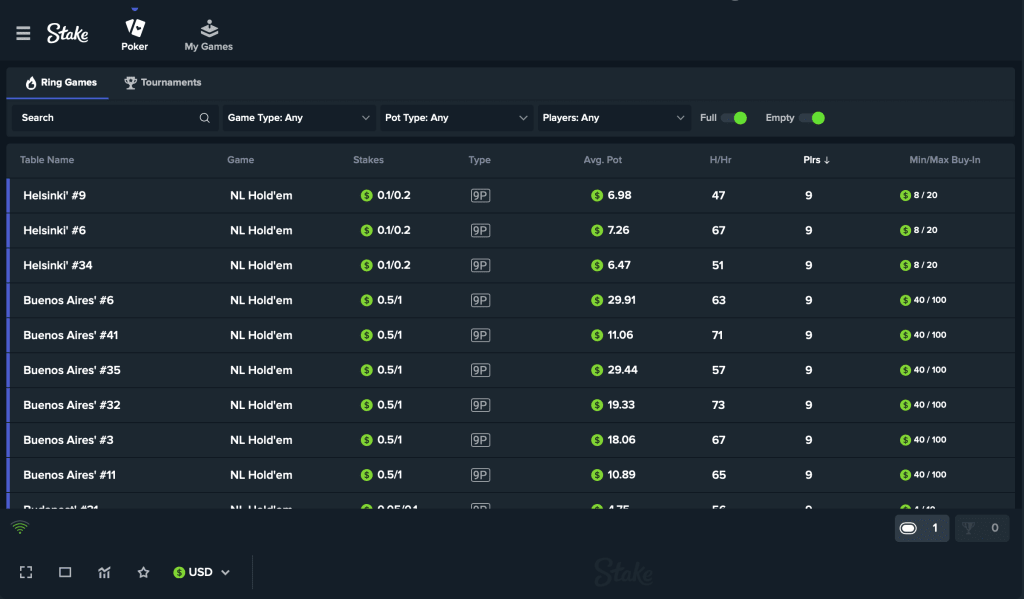Open the hamburger menu
This screenshot has width=1024, height=599.
(x=22, y=32)
